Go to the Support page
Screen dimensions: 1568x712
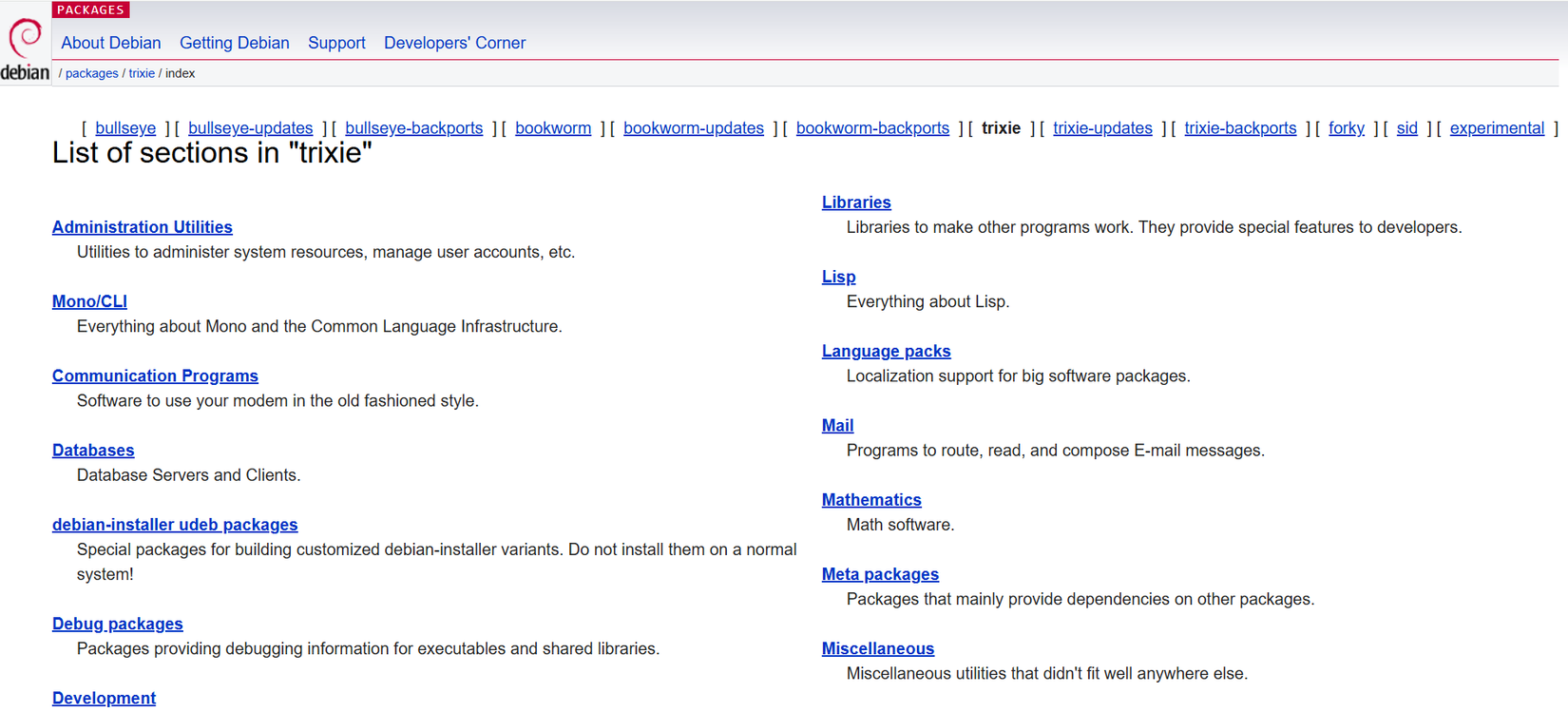[x=336, y=43]
